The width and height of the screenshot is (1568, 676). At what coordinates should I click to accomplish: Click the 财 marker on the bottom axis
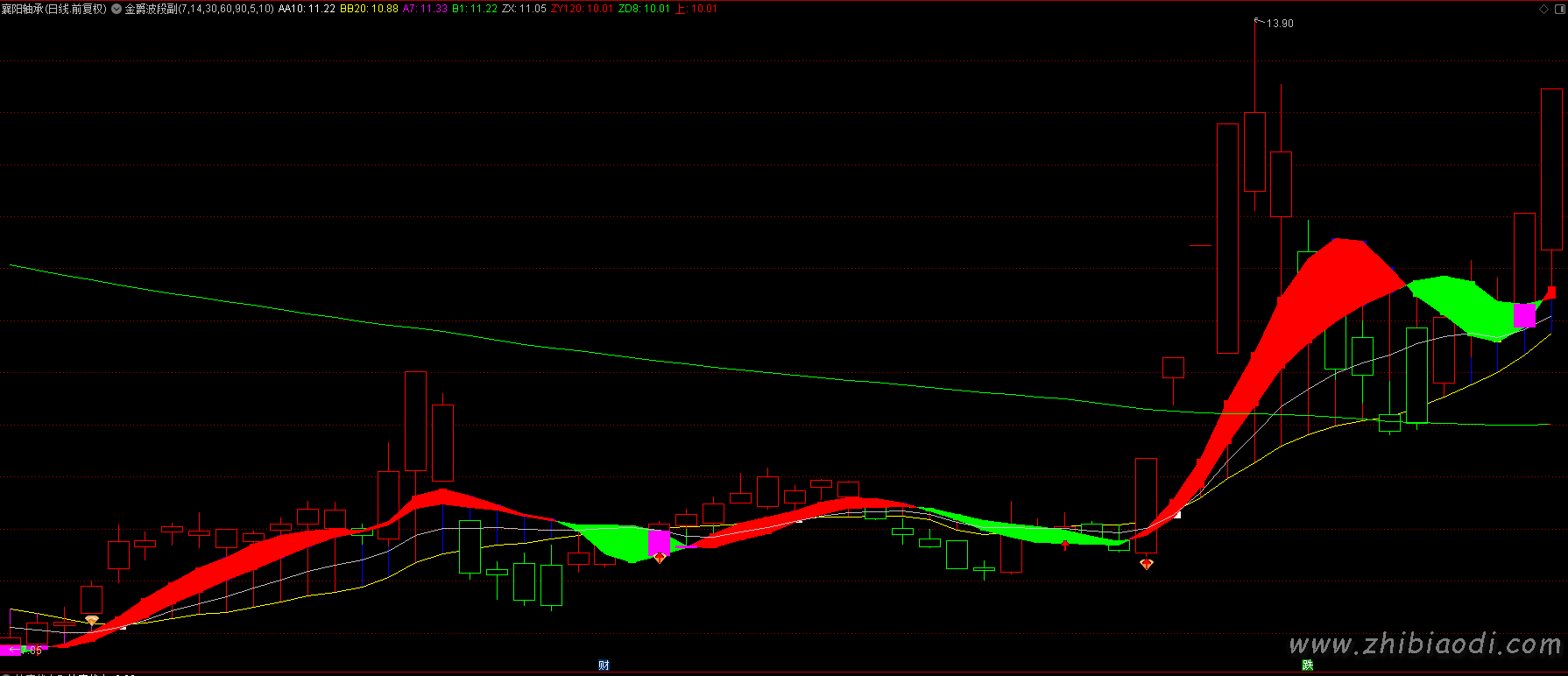pyautogui.click(x=604, y=665)
